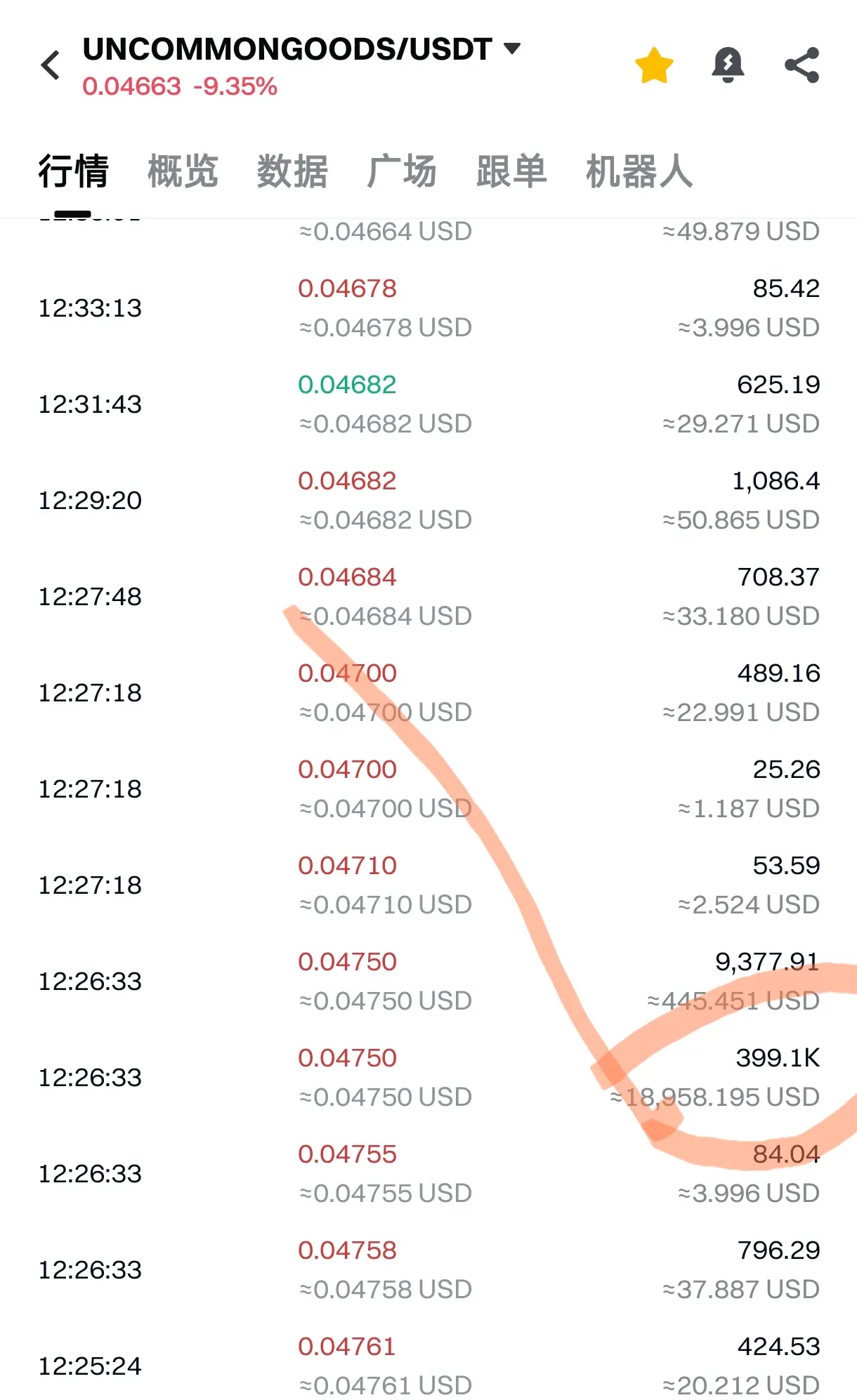This screenshot has height=1400, width=857.
Task: Expand the UNCOMMONGOODS/USDT pair dropdown arrow
Action: [x=513, y=48]
